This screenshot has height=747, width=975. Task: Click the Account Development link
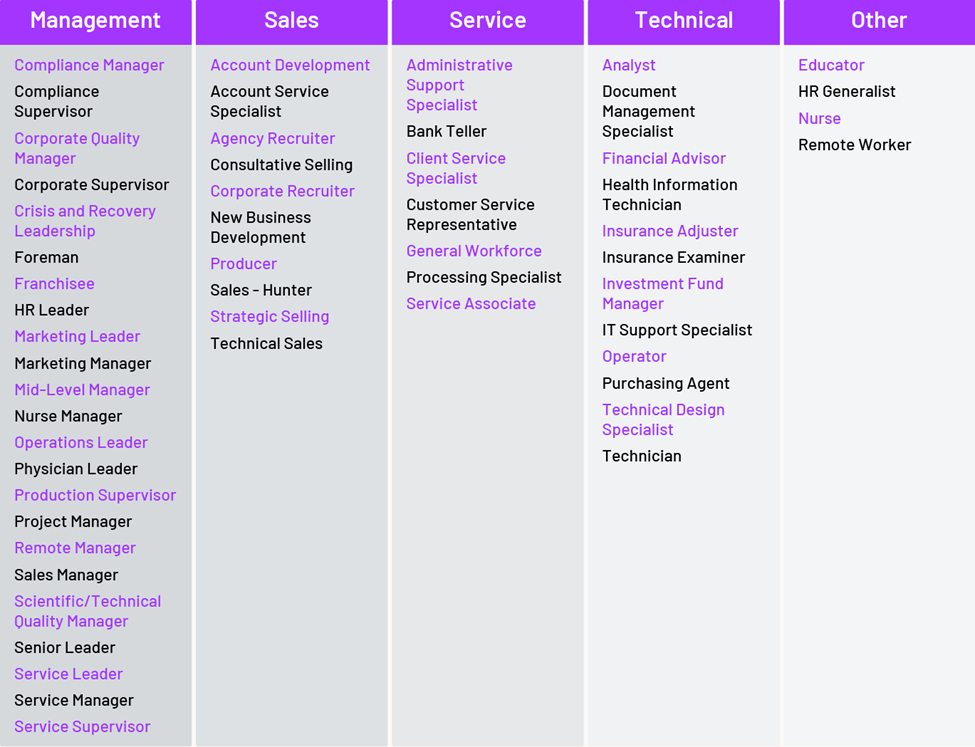[290, 65]
